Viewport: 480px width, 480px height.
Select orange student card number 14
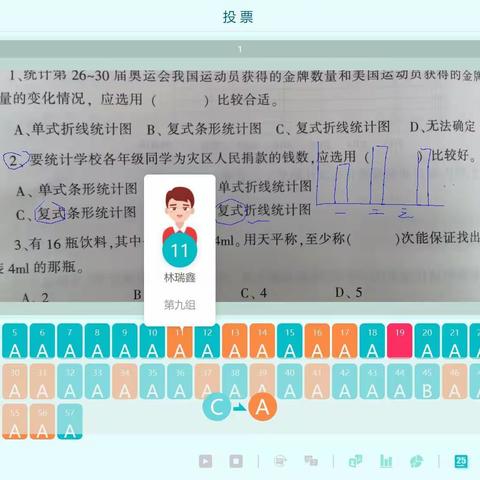[262, 341]
